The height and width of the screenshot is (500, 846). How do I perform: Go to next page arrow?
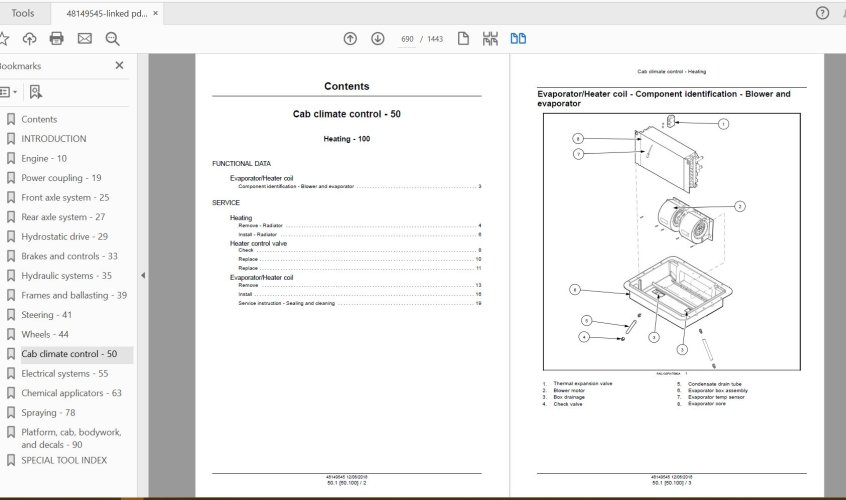point(378,38)
